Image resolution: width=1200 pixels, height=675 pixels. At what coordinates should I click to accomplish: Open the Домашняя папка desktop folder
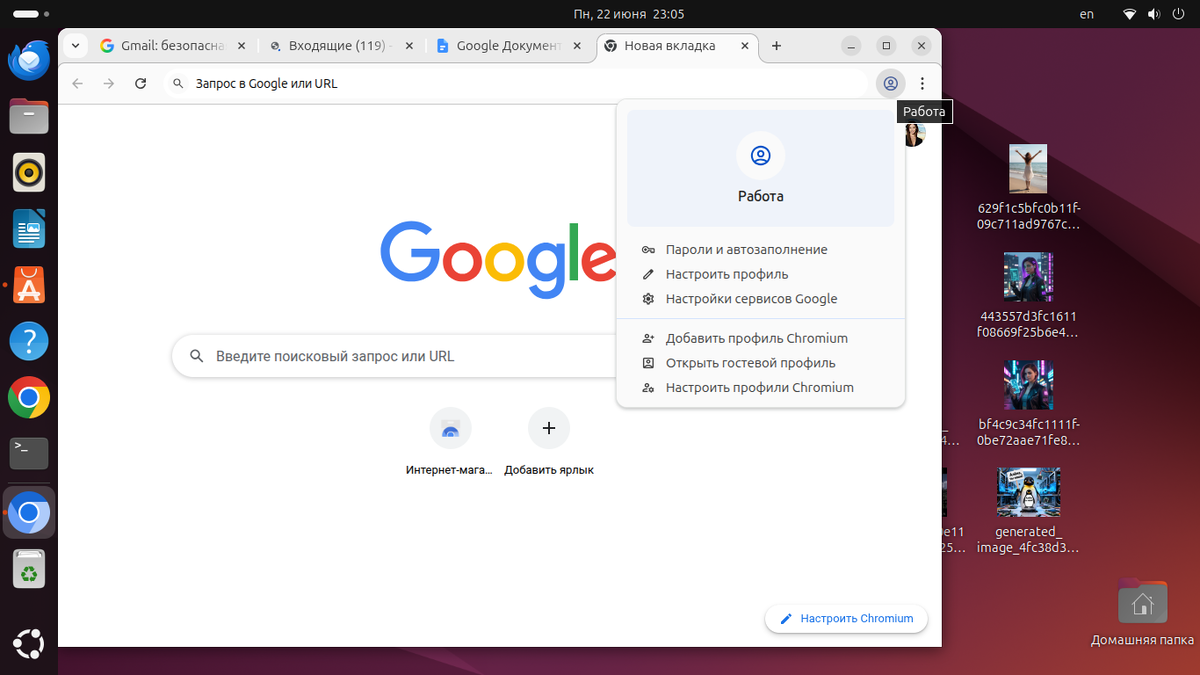[1142, 613]
